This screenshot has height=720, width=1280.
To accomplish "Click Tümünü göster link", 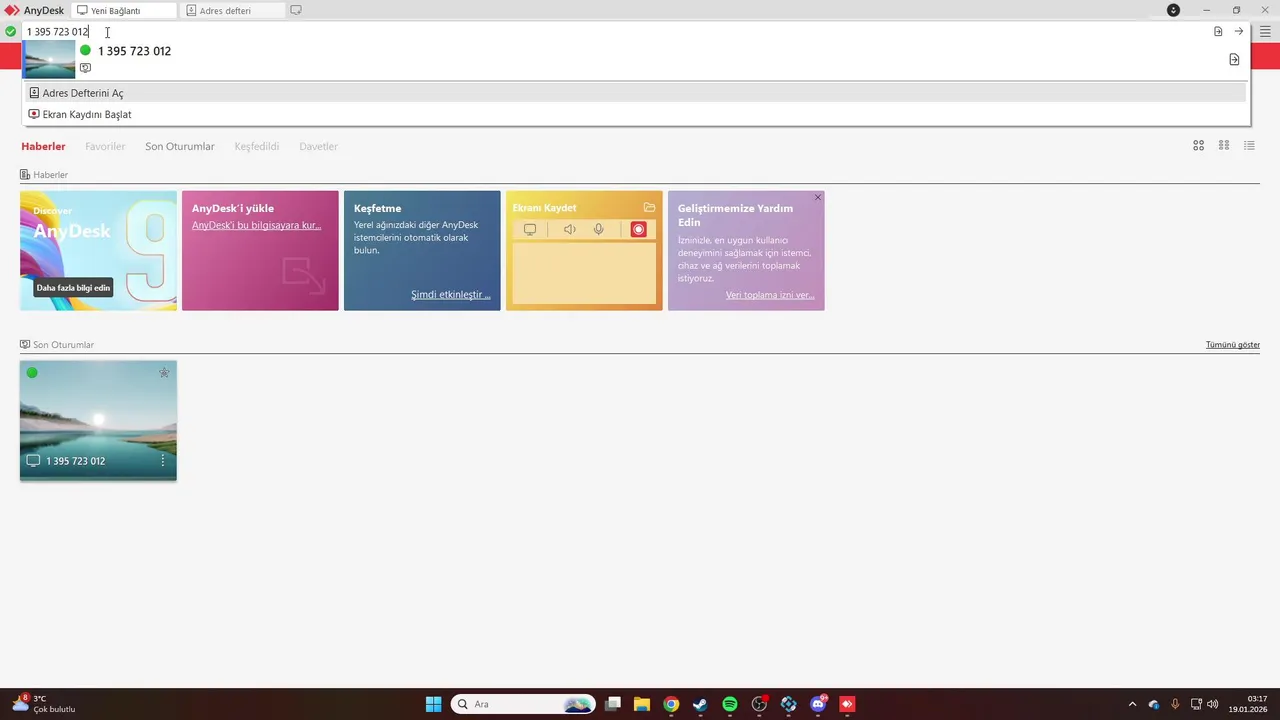I will coord(1233,345).
